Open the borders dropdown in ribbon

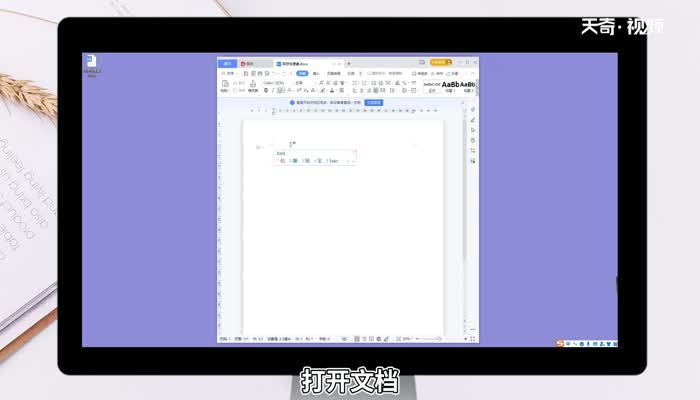coord(414,91)
